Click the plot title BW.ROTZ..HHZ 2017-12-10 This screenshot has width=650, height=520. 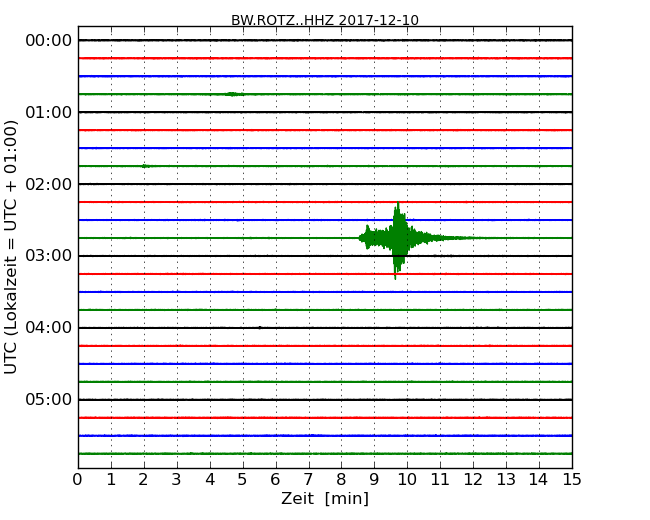point(325,20)
